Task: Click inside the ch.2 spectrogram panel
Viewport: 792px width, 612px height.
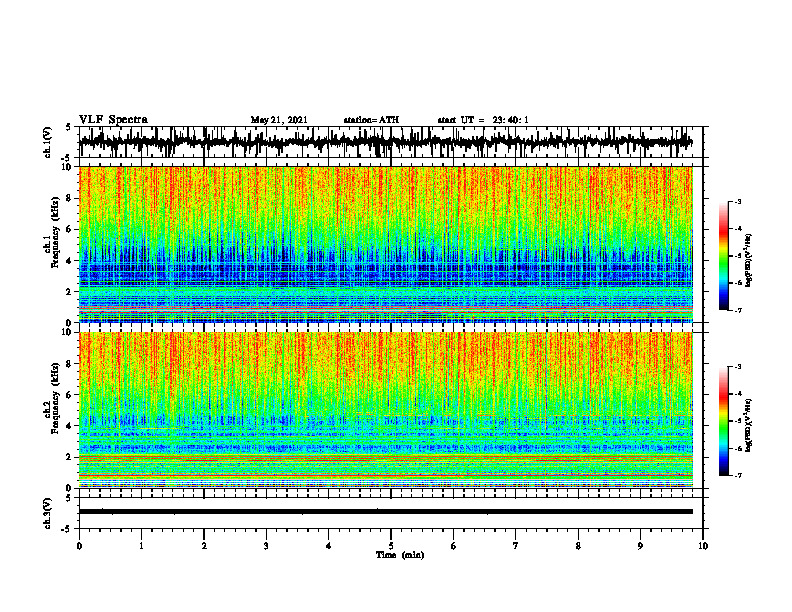Action: coord(386,410)
